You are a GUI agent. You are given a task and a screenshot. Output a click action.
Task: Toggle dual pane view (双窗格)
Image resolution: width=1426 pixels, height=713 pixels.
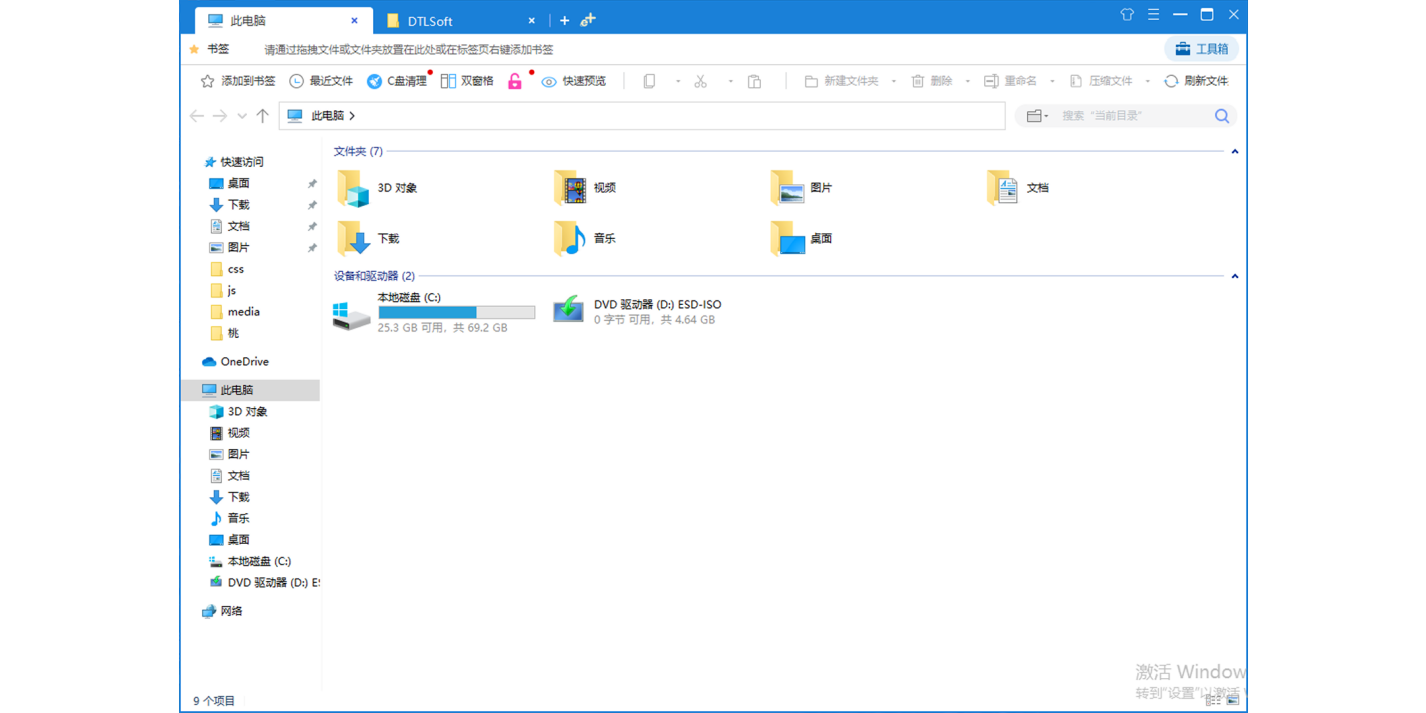click(x=467, y=81)
